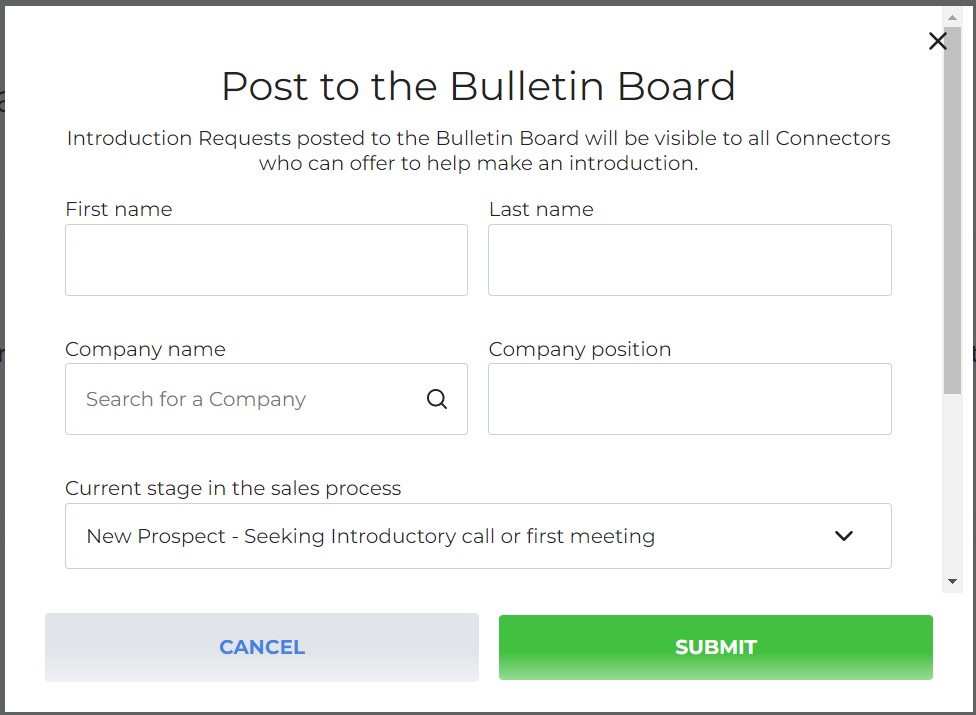Click the X to close the dialog
Screen dimensions: 976x715
click(x=937, y=41)
